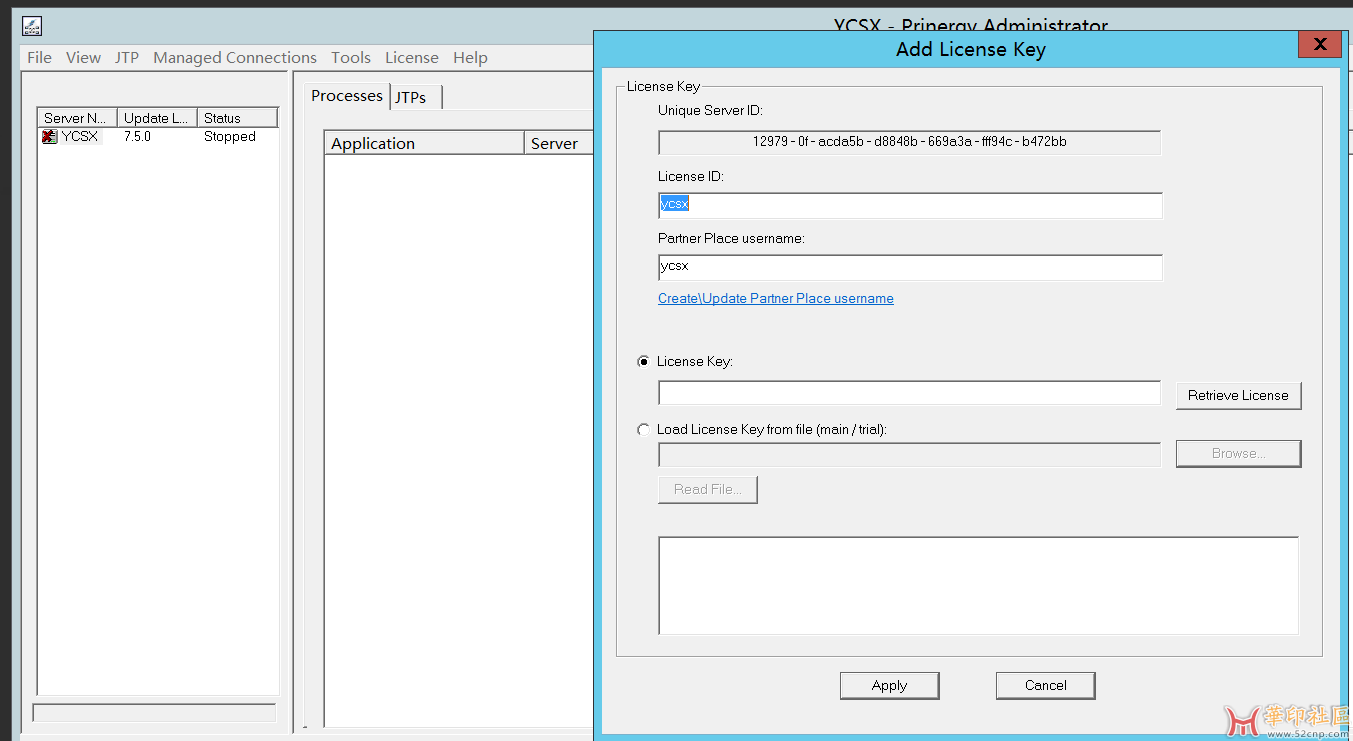The height and width of the screenshot is (741, 1353).
Task: Select Load License Key from file radio
Action: coord(643,430)
